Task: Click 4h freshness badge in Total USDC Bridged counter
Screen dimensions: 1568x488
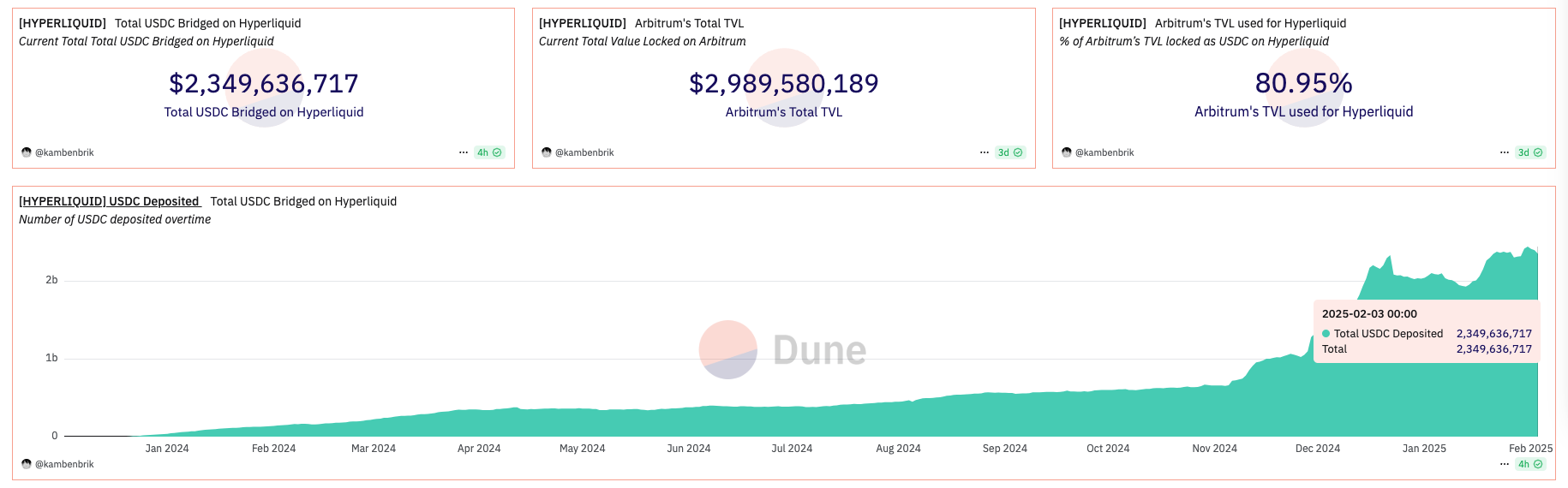Action: point(489,152)
